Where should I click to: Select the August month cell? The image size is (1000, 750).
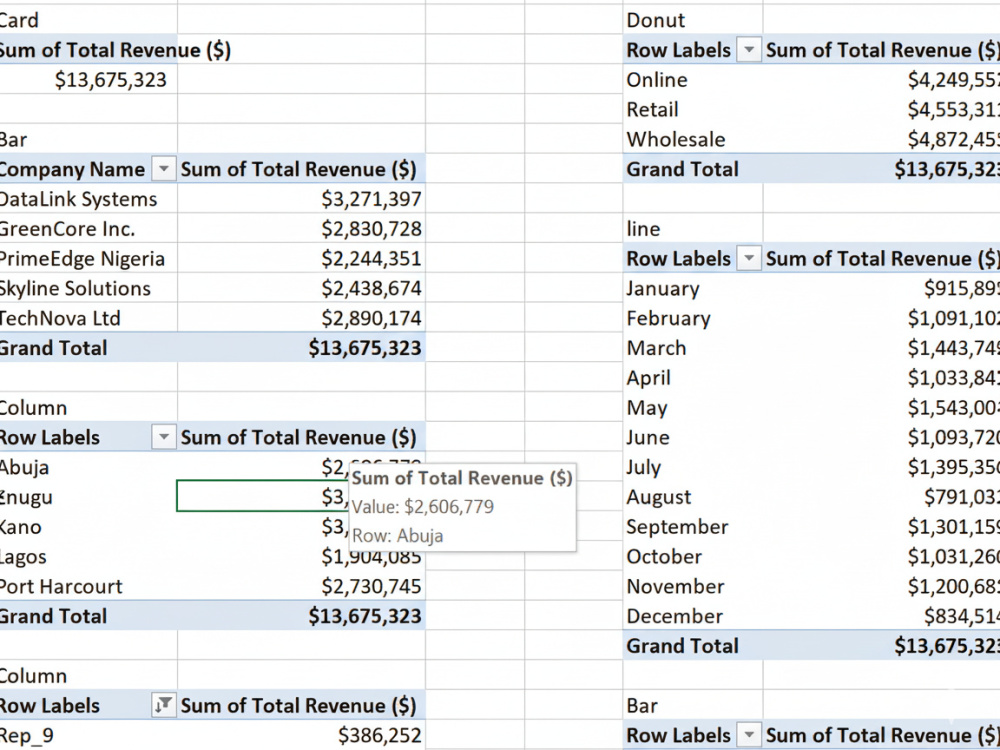point(693,497)
